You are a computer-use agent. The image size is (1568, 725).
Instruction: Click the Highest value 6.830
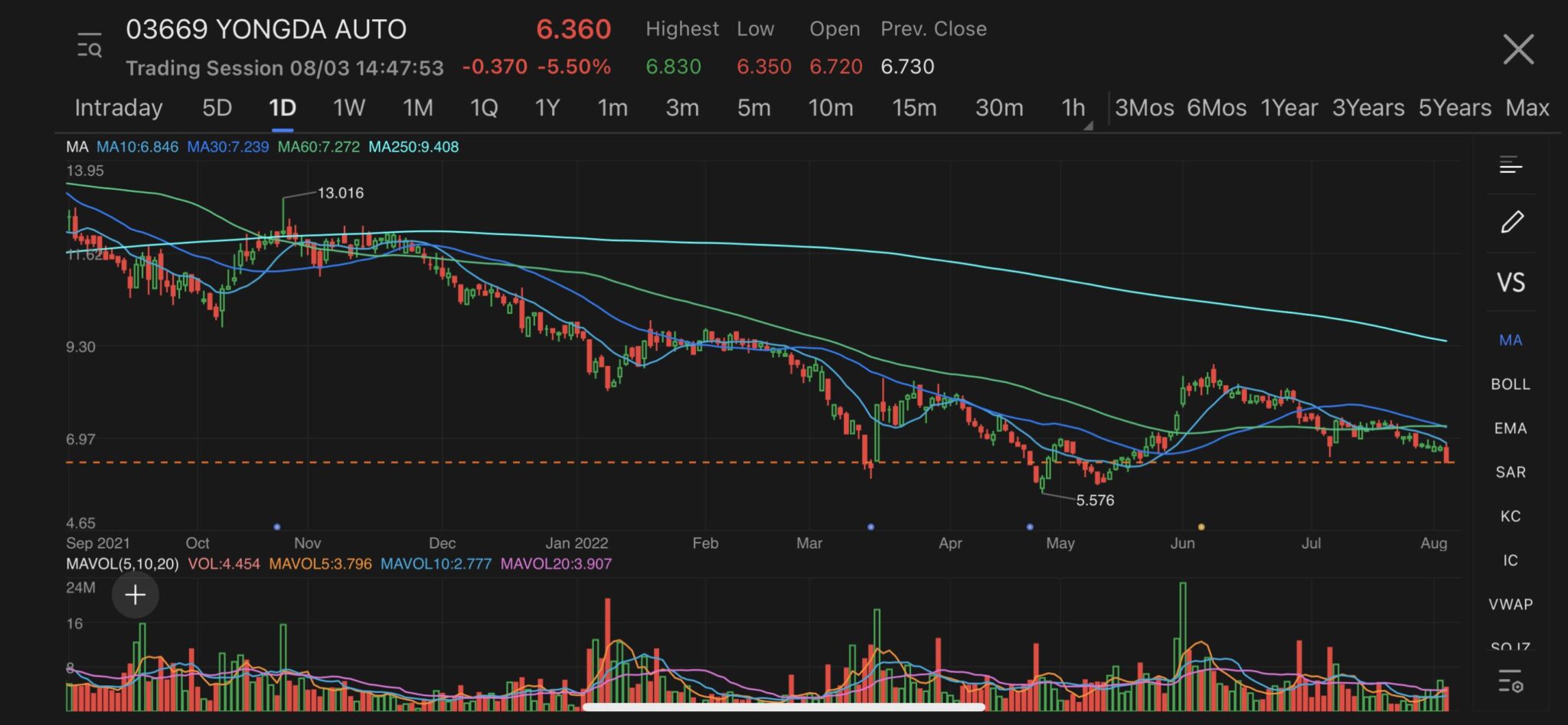click(x=673, y=67)
